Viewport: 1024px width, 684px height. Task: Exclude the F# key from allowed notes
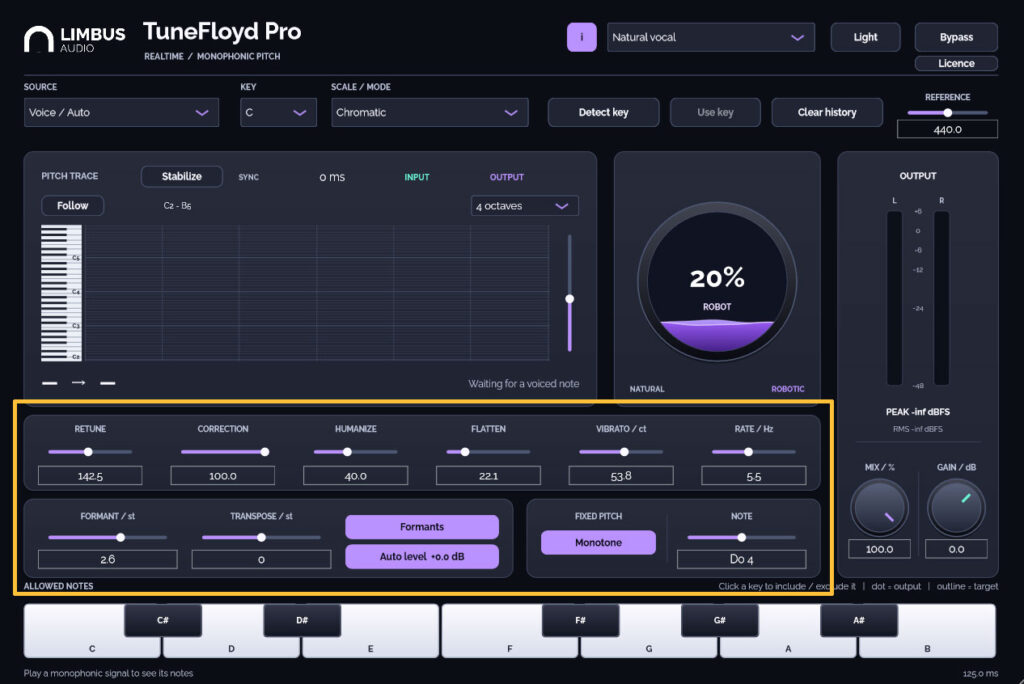pos(580,620)
